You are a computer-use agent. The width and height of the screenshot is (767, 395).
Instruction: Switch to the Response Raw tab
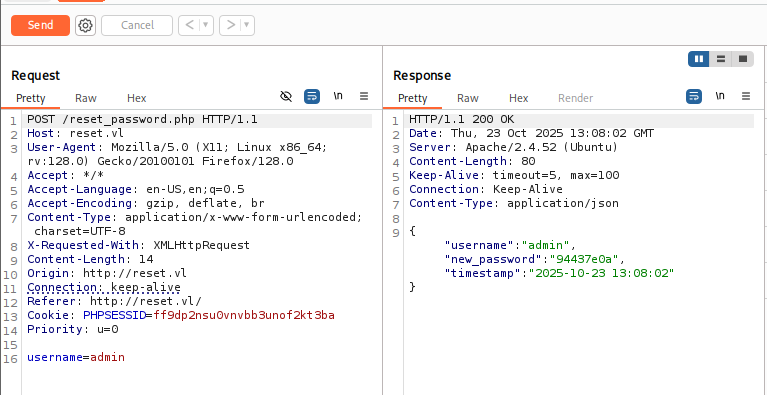pyautogui.click(x=468, y=98)
